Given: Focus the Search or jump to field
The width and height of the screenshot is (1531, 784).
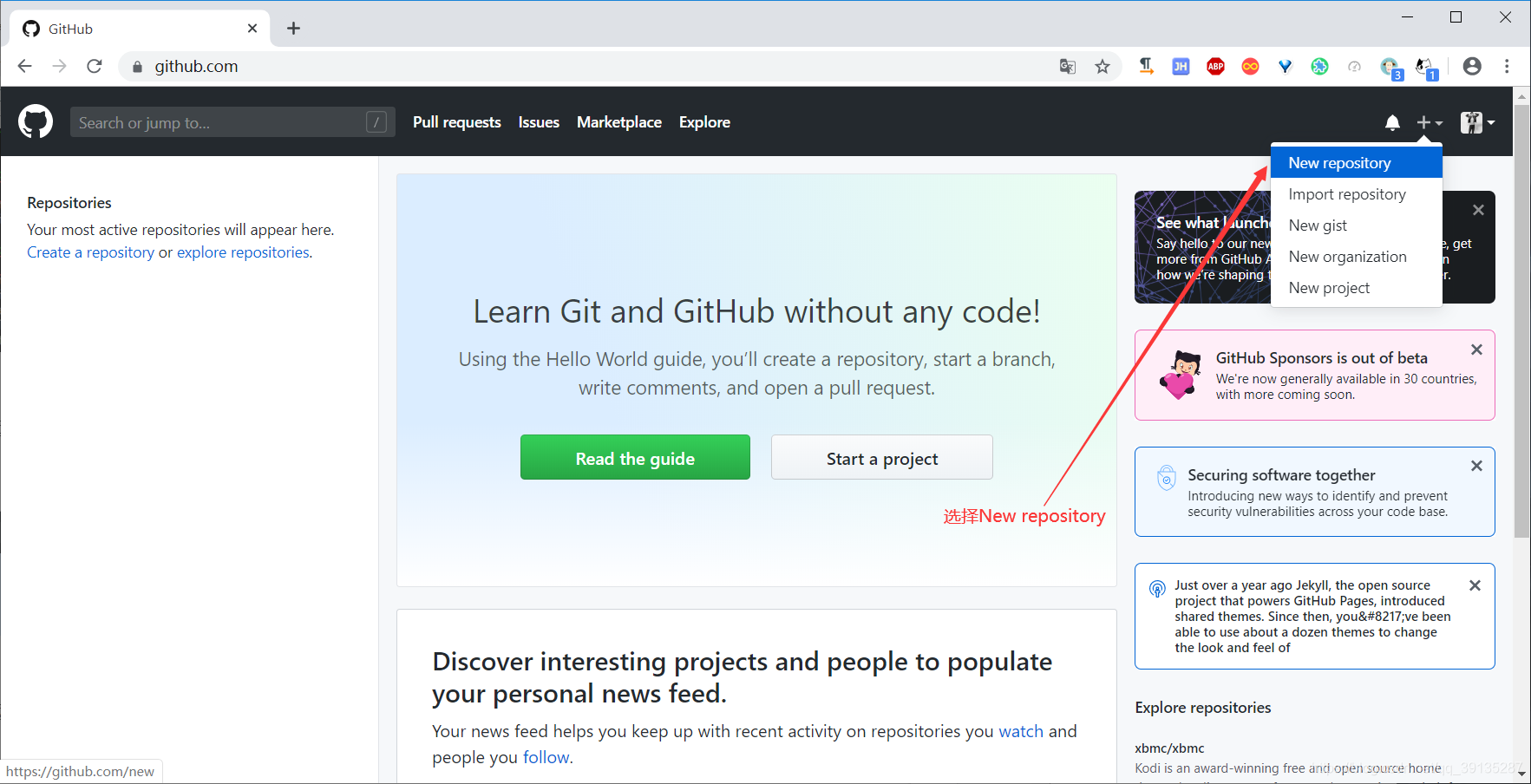Looking at the screenshot, I should (x=232, y=122).
